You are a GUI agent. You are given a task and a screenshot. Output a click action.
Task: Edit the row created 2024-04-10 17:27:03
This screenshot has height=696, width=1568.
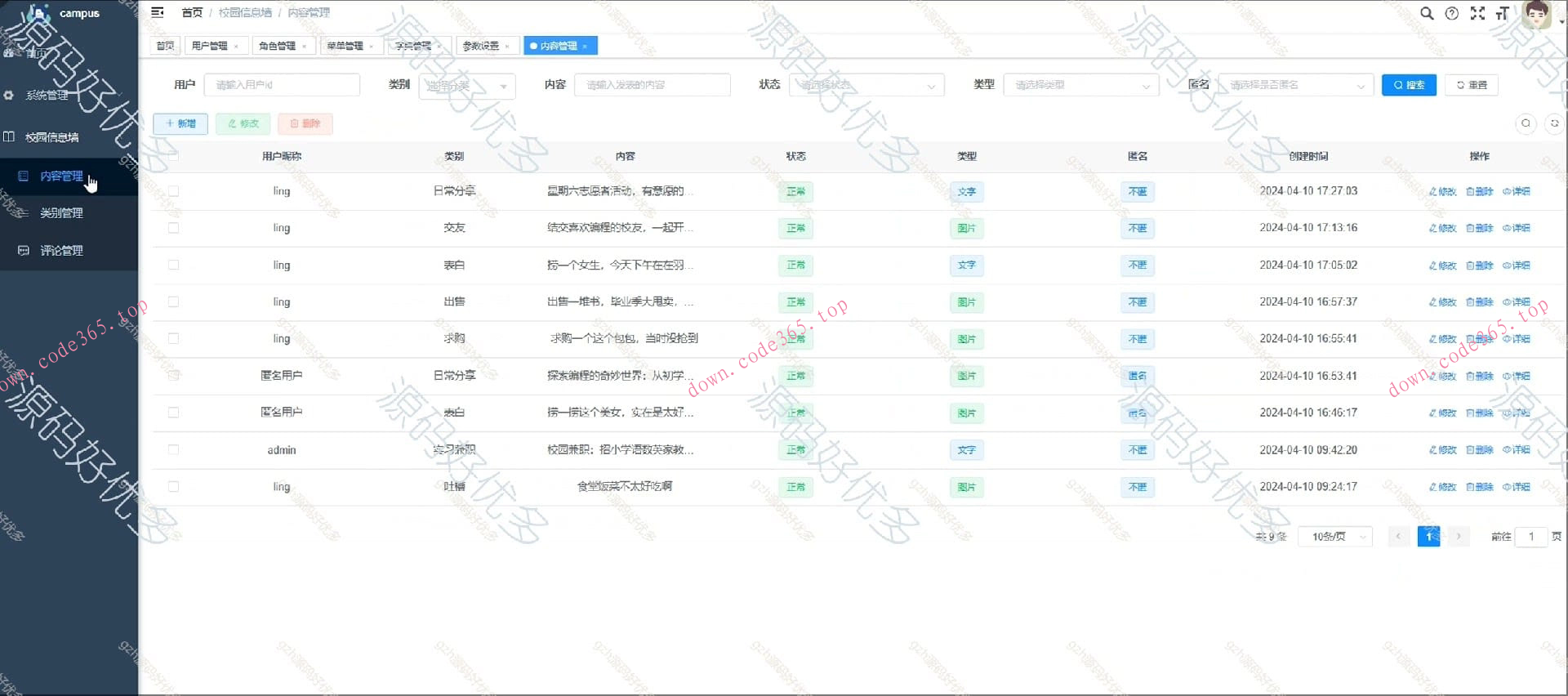pyautogui.click(x=1443, y=191)
